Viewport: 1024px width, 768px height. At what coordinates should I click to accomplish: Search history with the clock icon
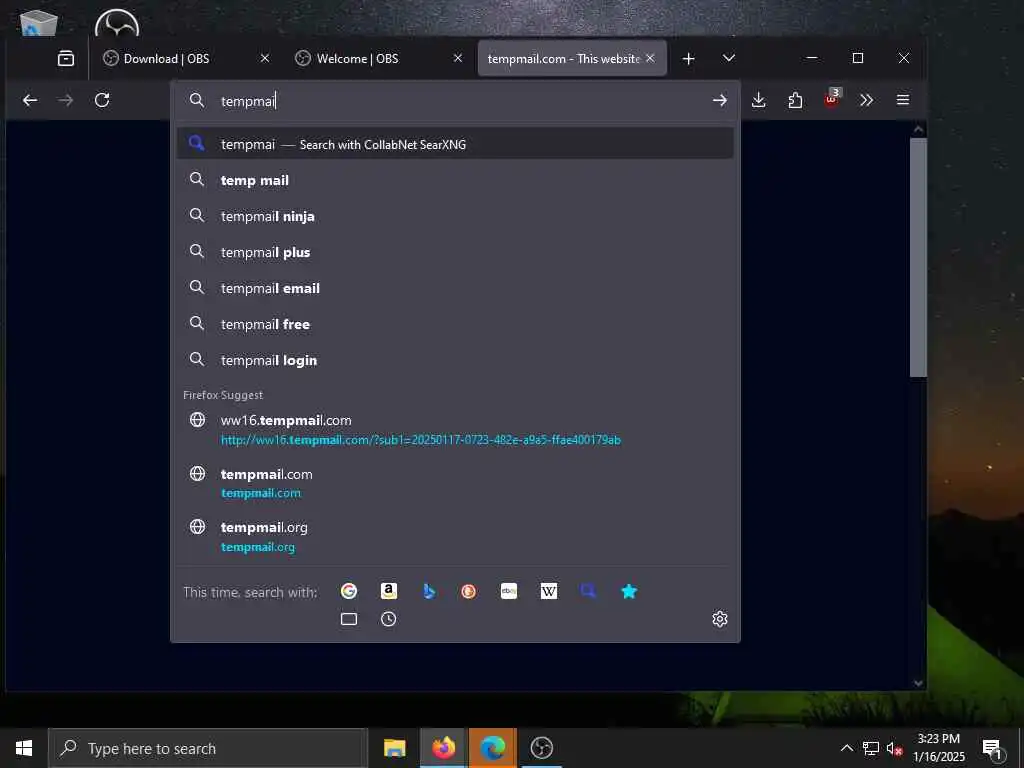coord(389,619)
